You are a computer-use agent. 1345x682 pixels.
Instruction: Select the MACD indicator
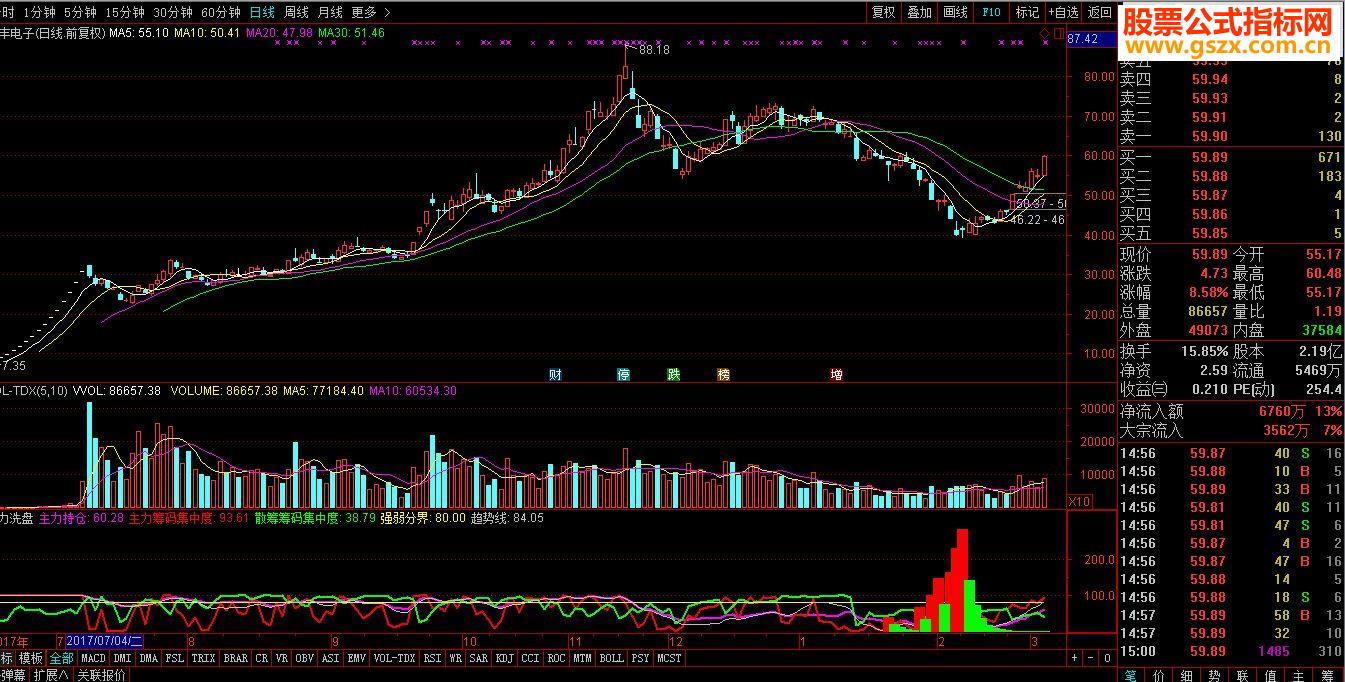coord(94,658)
